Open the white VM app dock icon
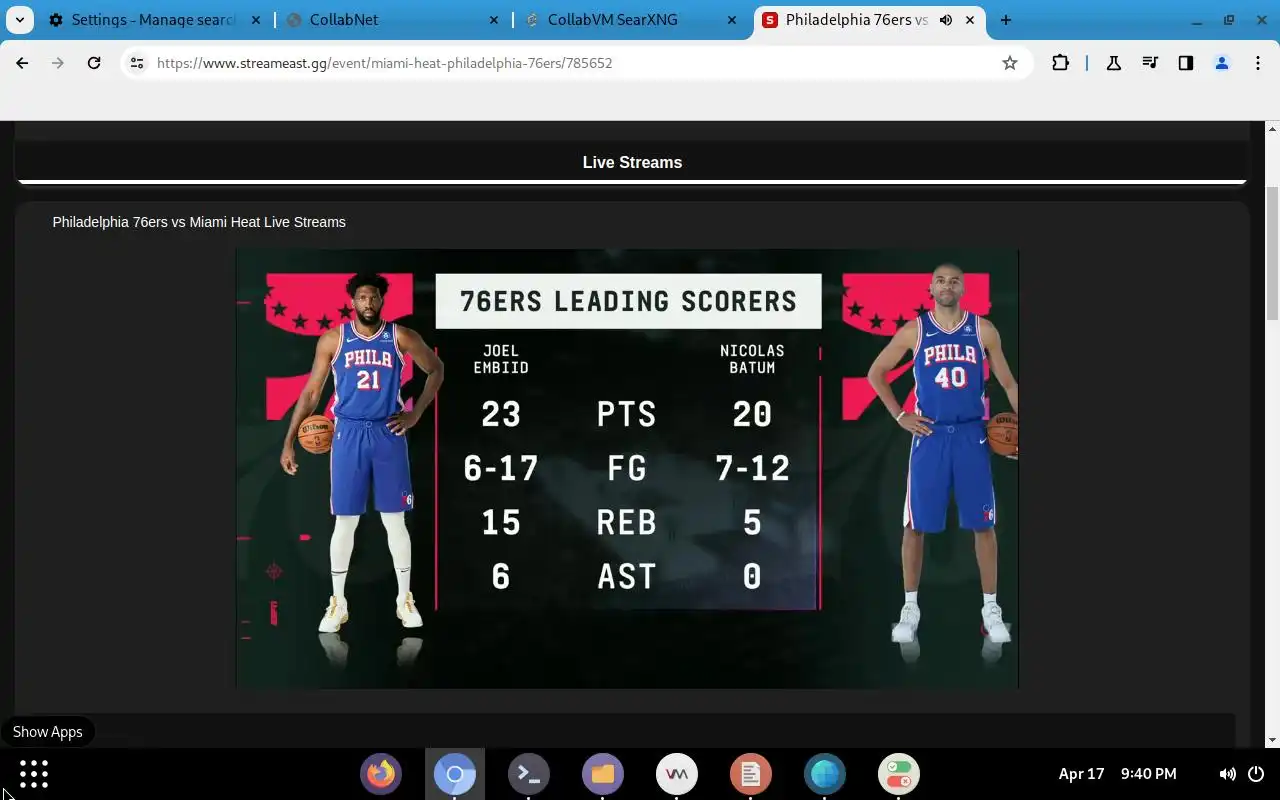The width and height of the screenshot is (1280, 800). [677, 774]
